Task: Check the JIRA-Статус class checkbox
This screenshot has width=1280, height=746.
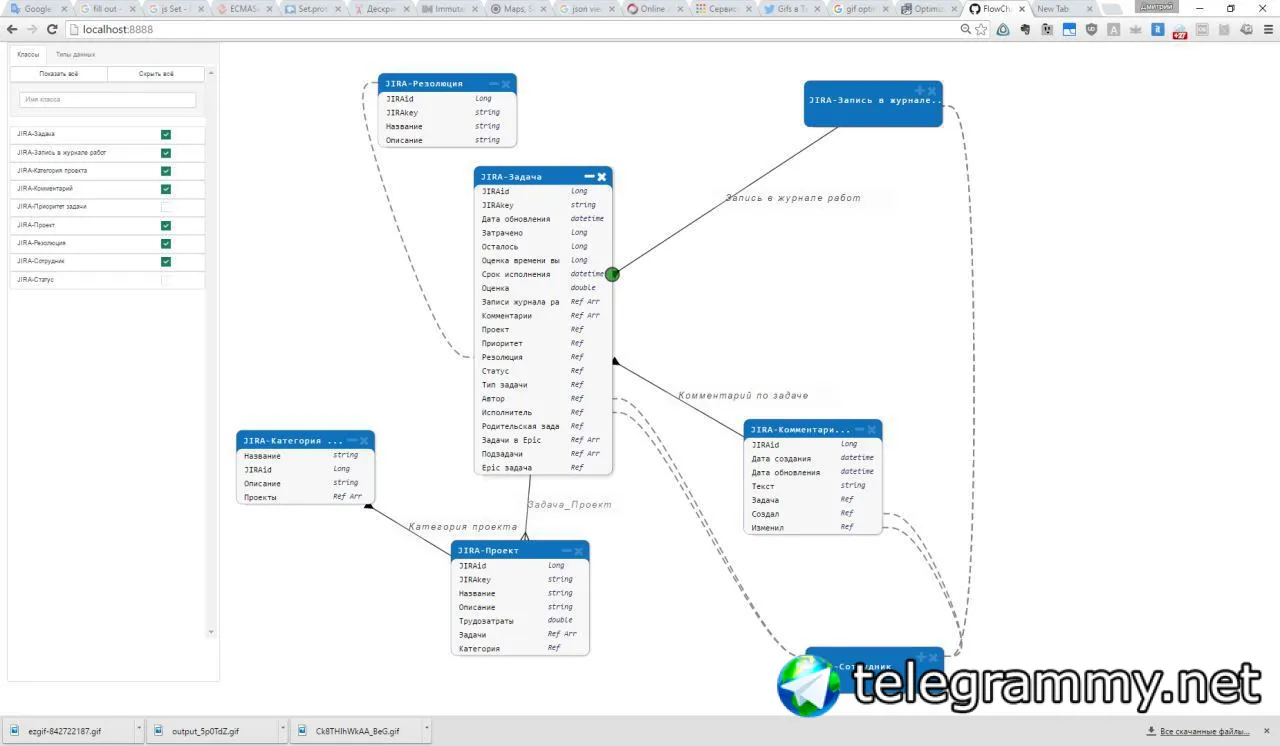Action: coord(166,280)
